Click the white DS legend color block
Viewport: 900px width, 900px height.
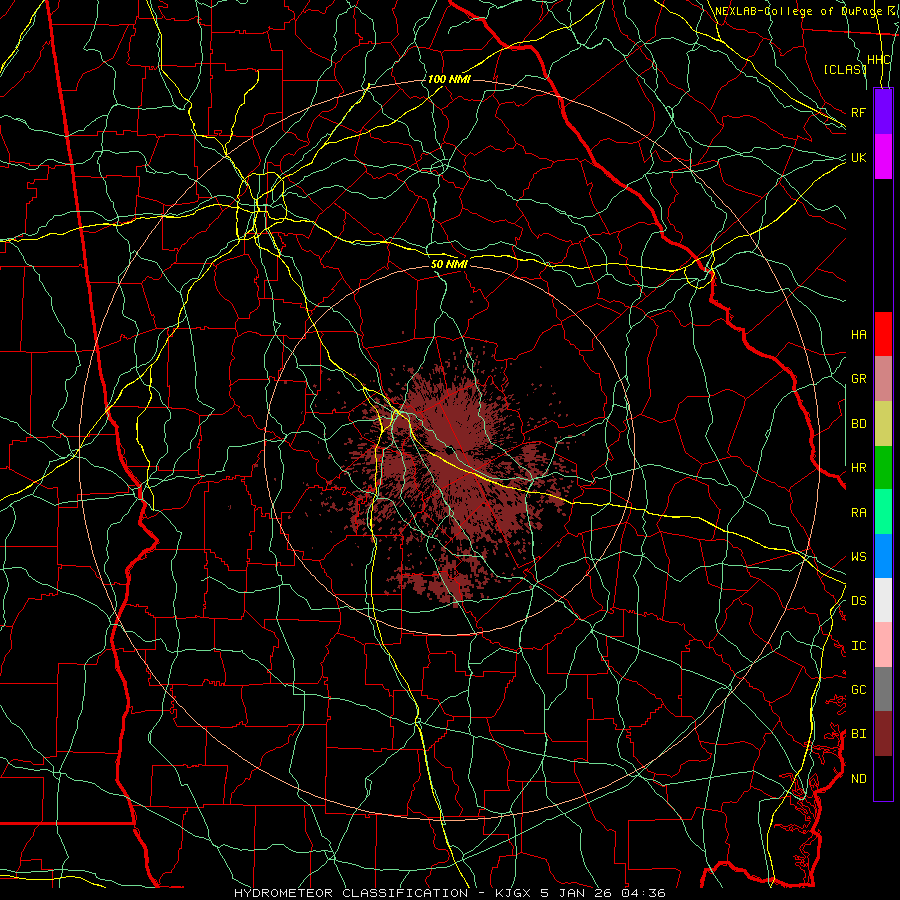(x=883, y=600)
